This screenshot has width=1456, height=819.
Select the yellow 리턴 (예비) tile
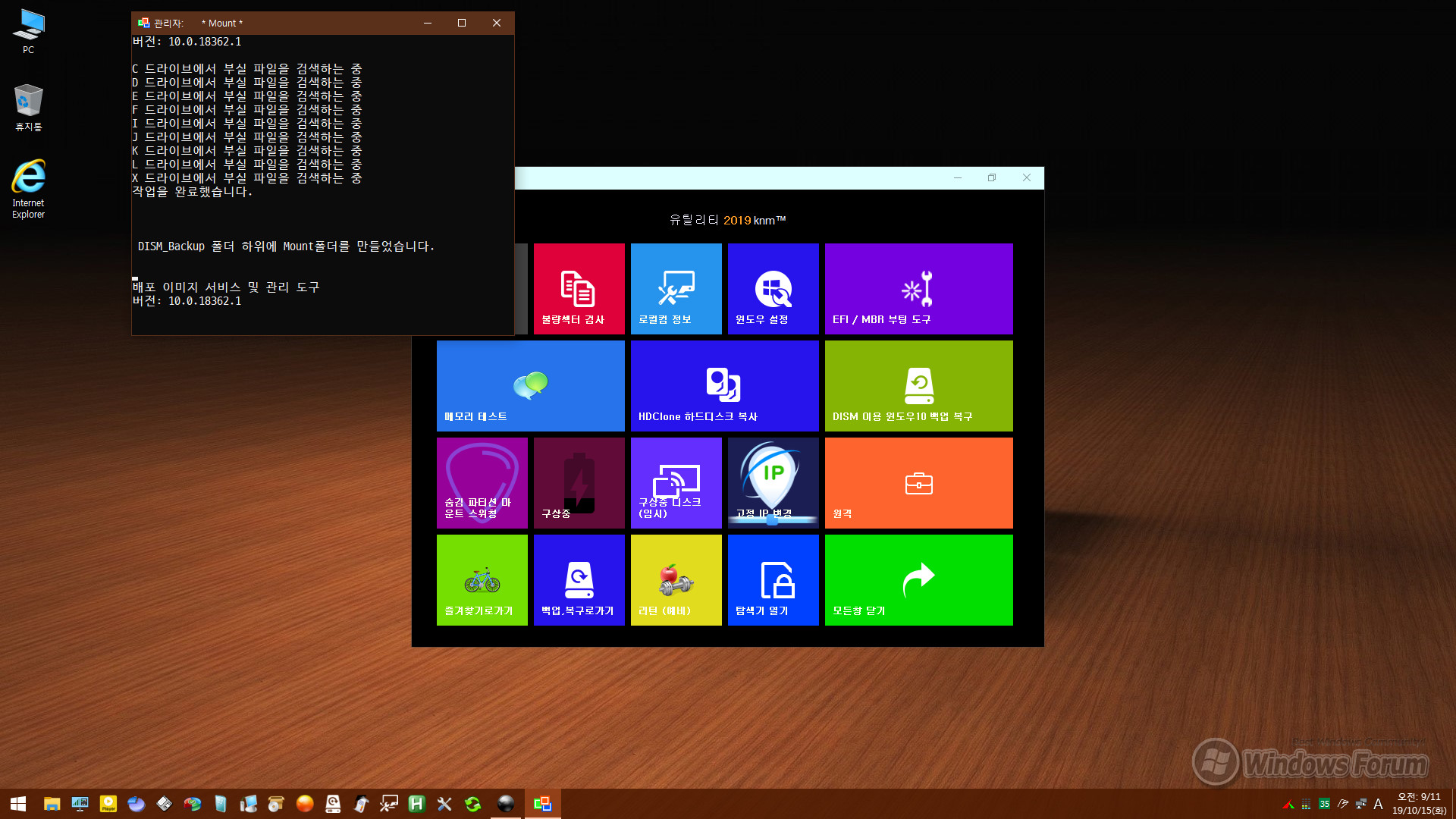(x=676, y=579)
